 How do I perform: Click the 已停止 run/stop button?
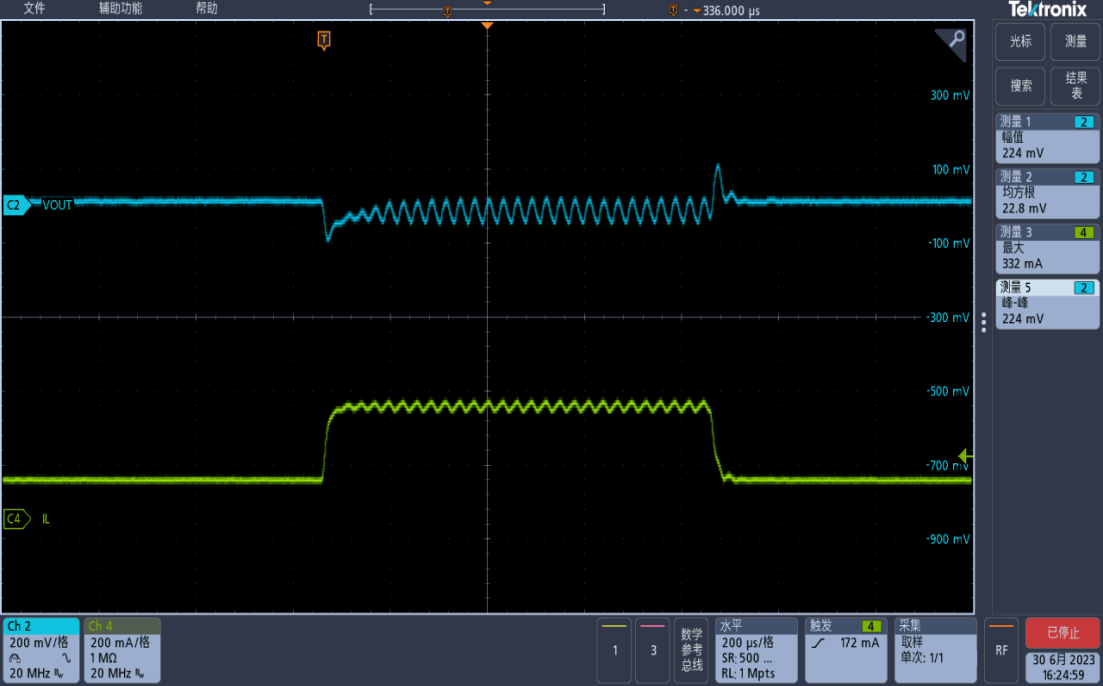1062,633
